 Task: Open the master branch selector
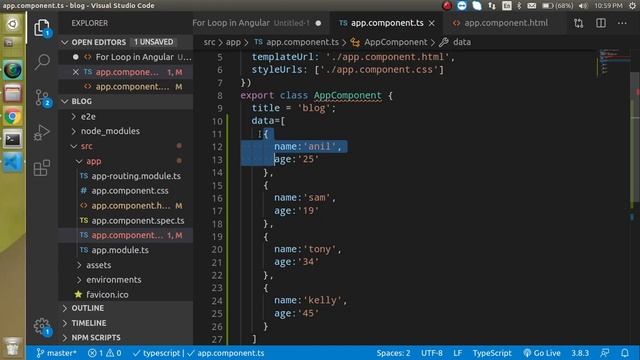point(56,353)
